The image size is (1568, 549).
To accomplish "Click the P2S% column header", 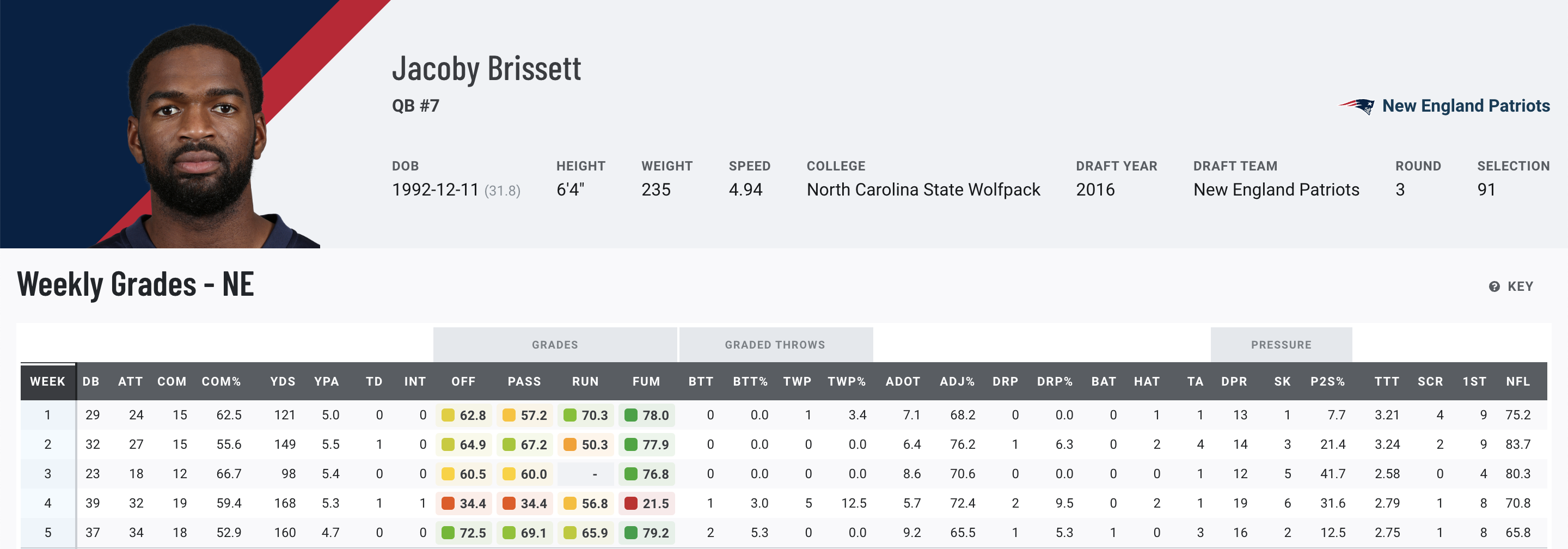I will pos(1327,382).
